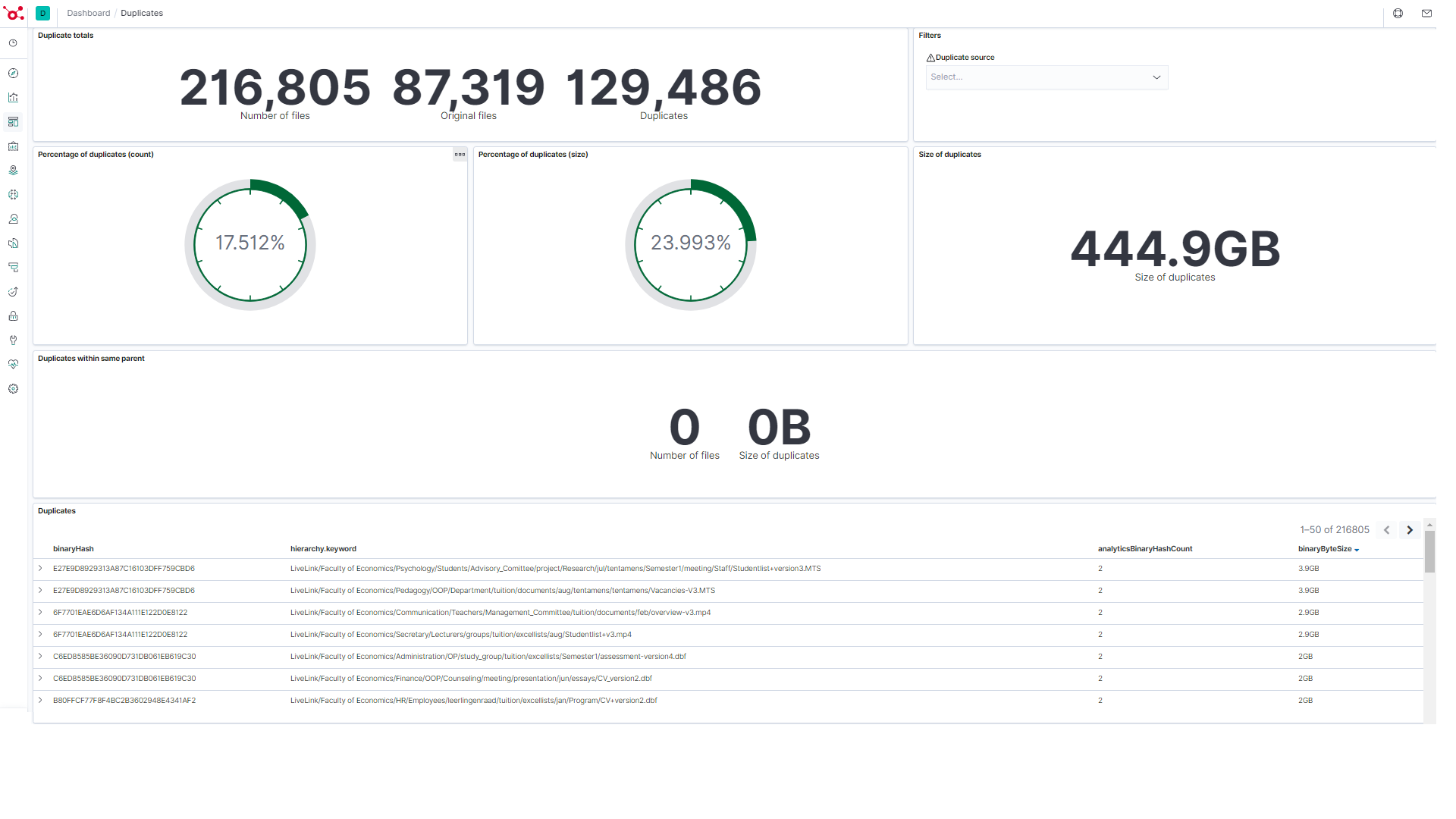1456x819 pixels.
Task: Open Dev Tools wrench icon
Action: 13,340
